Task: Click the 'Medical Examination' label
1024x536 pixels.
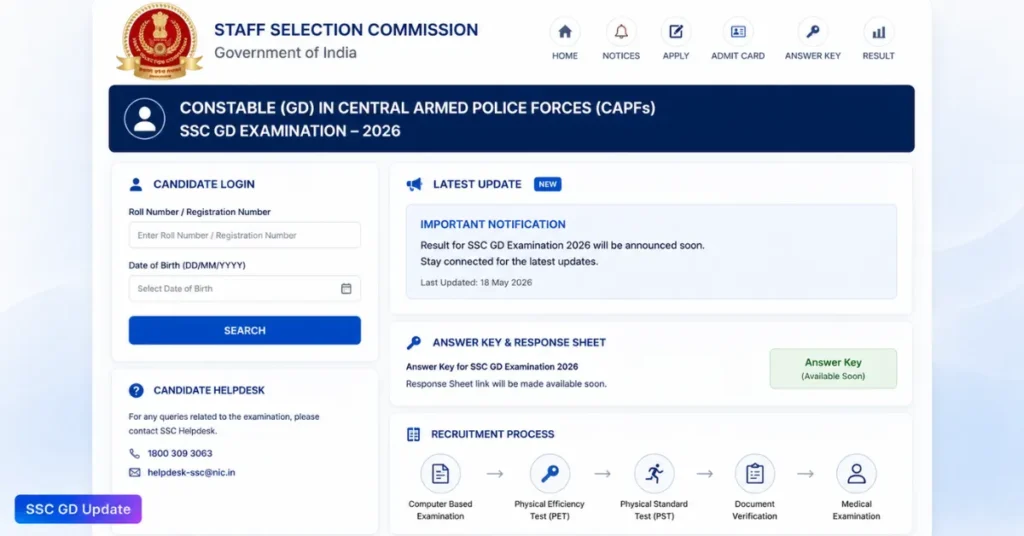Action: [856, 510]
